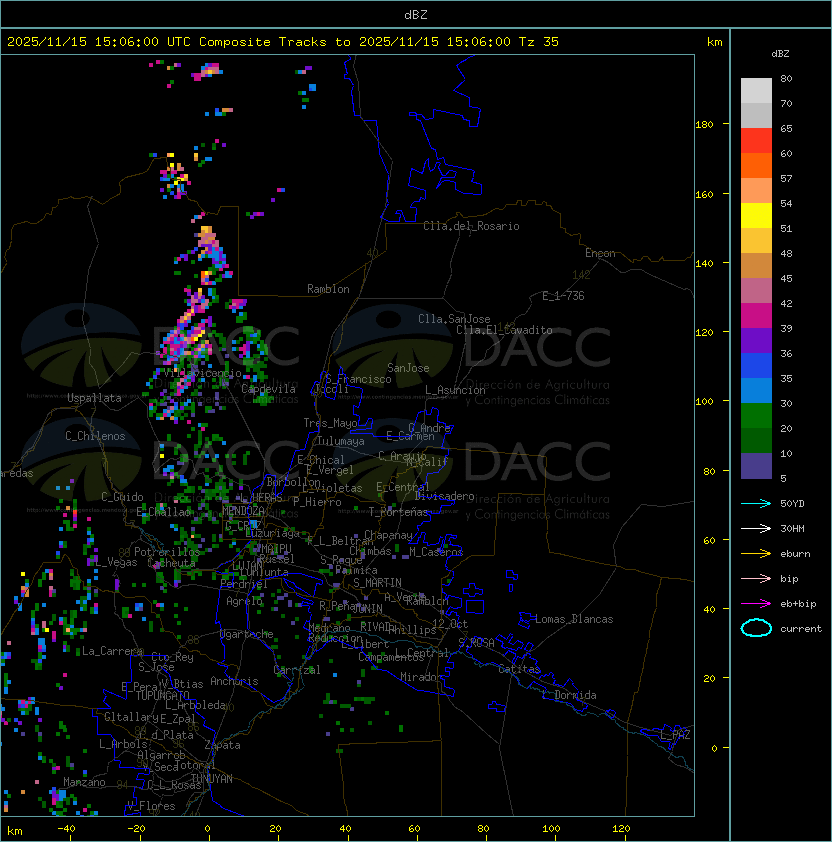Click the Potrerillos map label
The image size is (832, 842).
tap(167, 551)
